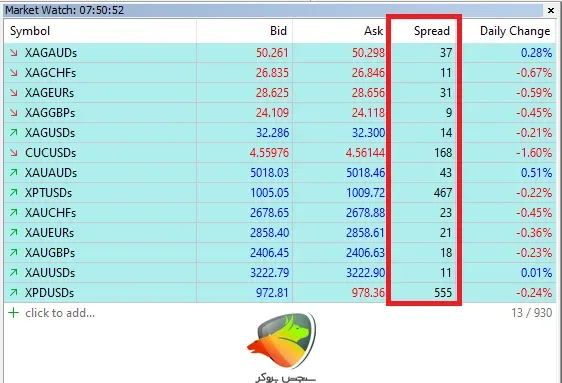
Task: Click the up arrow icon beside XAGUSDs
Action: pos(14,133)
